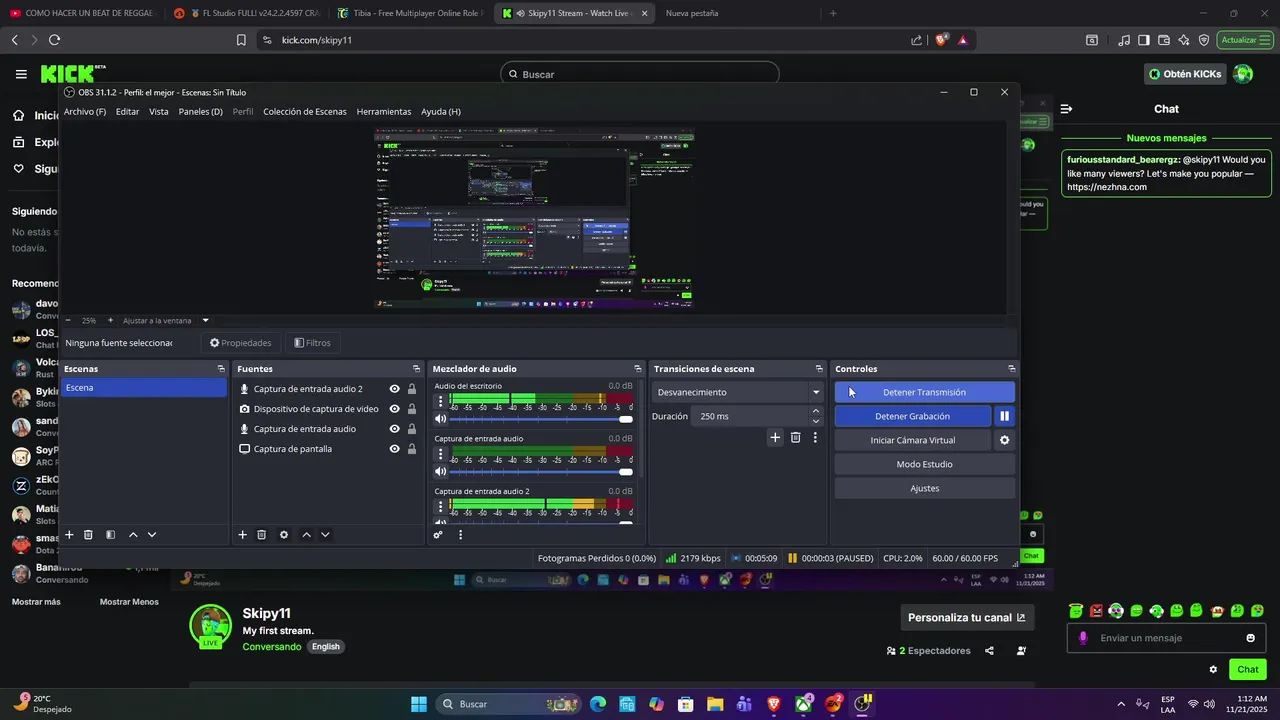
Task: Open scene filters icon in Escenas toolbar
Action: [x=110, y=535]
